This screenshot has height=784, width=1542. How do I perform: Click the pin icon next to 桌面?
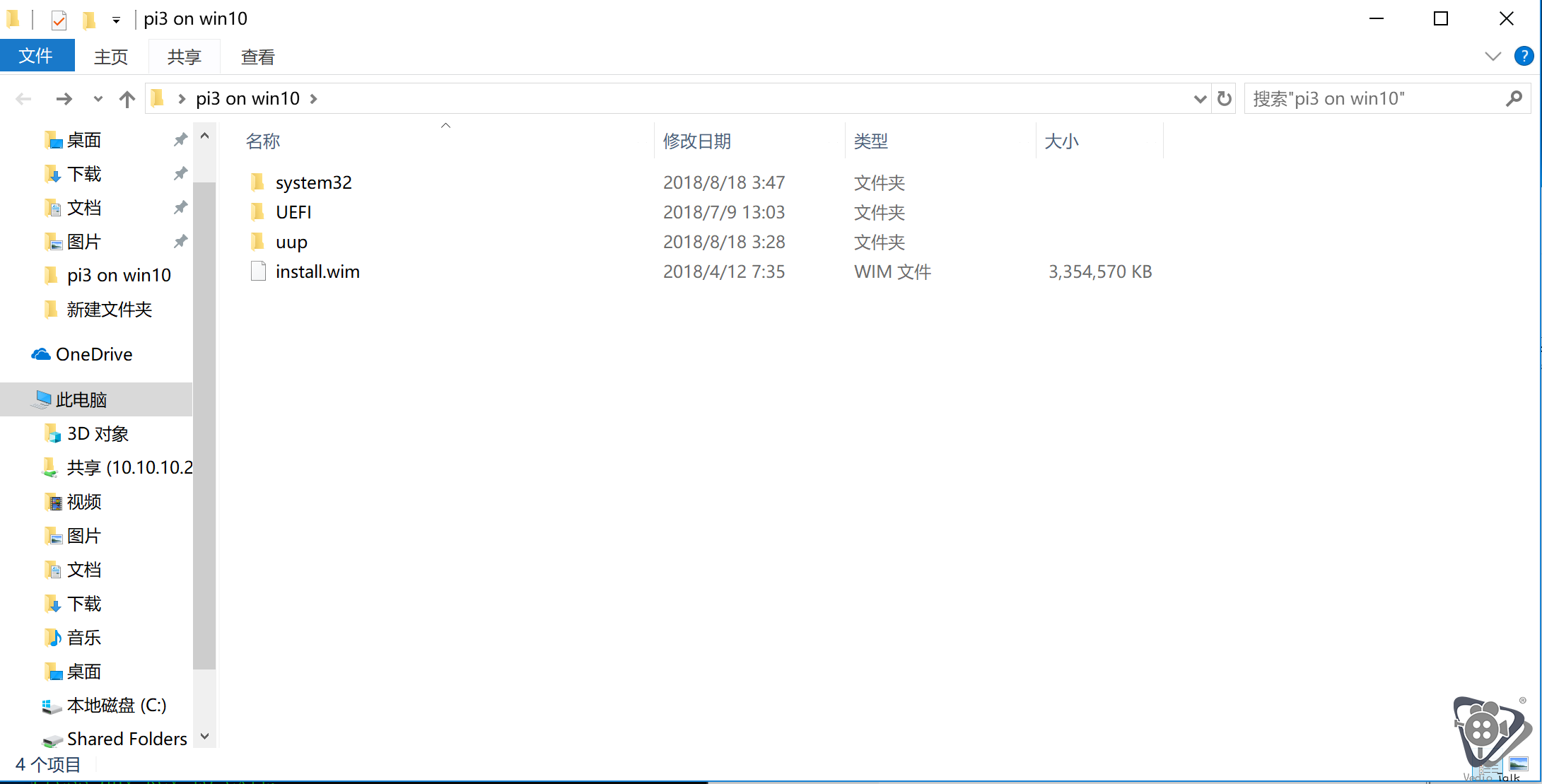click(x=180, y=140)
